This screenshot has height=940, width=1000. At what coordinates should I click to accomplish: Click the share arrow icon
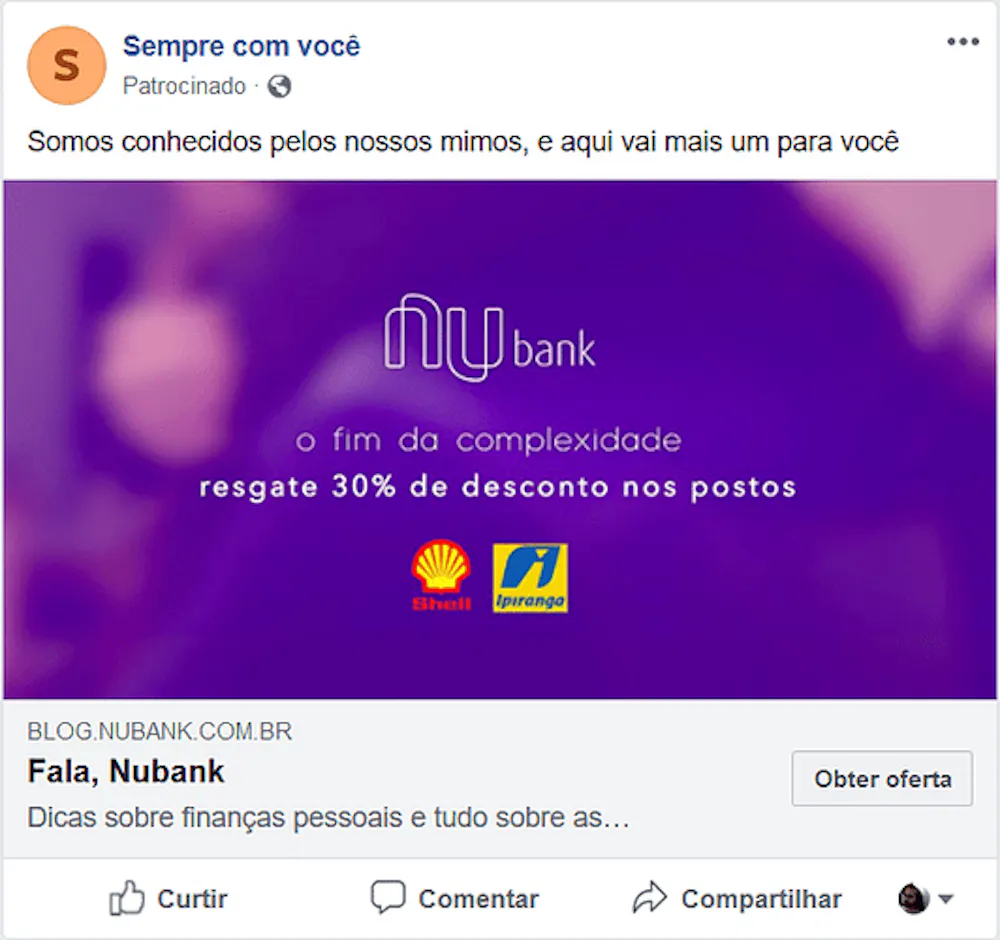649,897
